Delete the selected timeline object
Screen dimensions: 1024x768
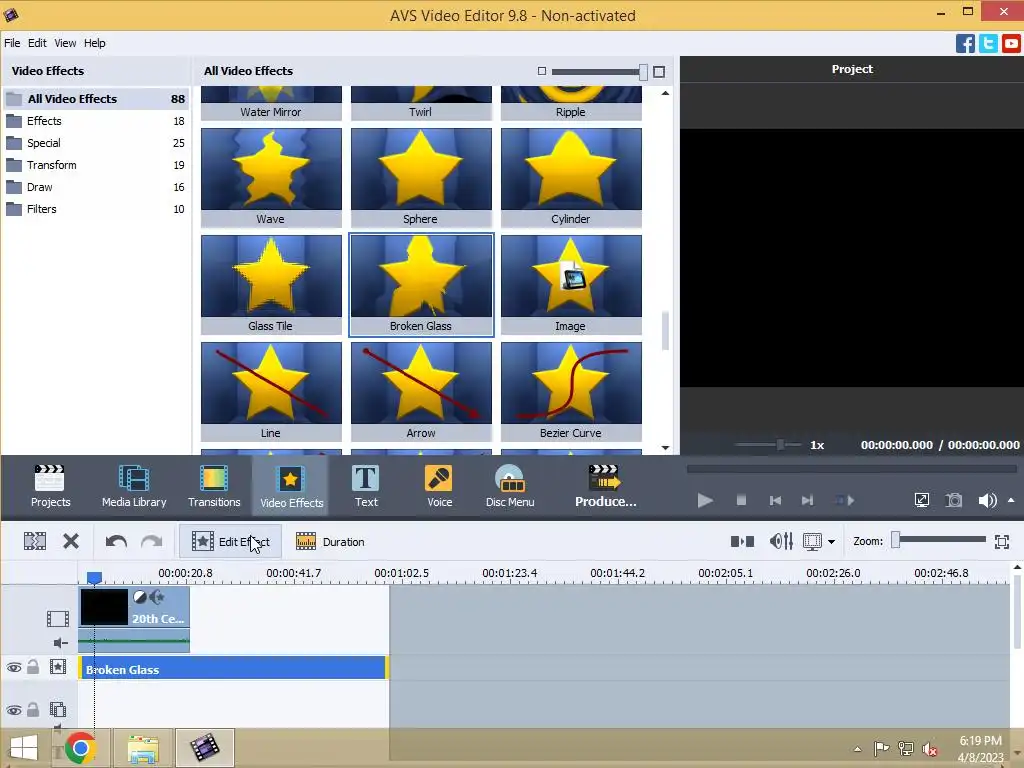click(x=71, y=541)
